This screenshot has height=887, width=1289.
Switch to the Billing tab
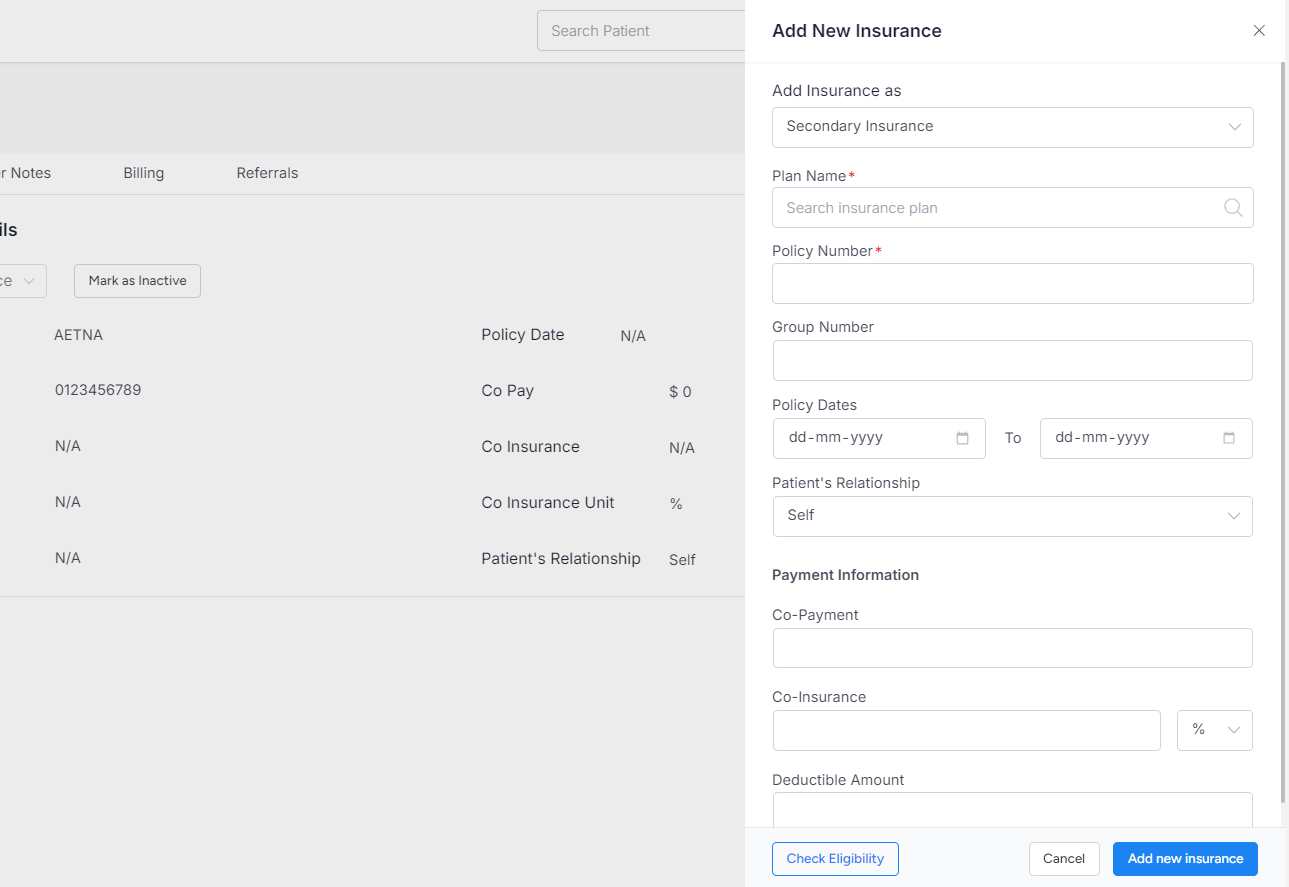(143, 173)
